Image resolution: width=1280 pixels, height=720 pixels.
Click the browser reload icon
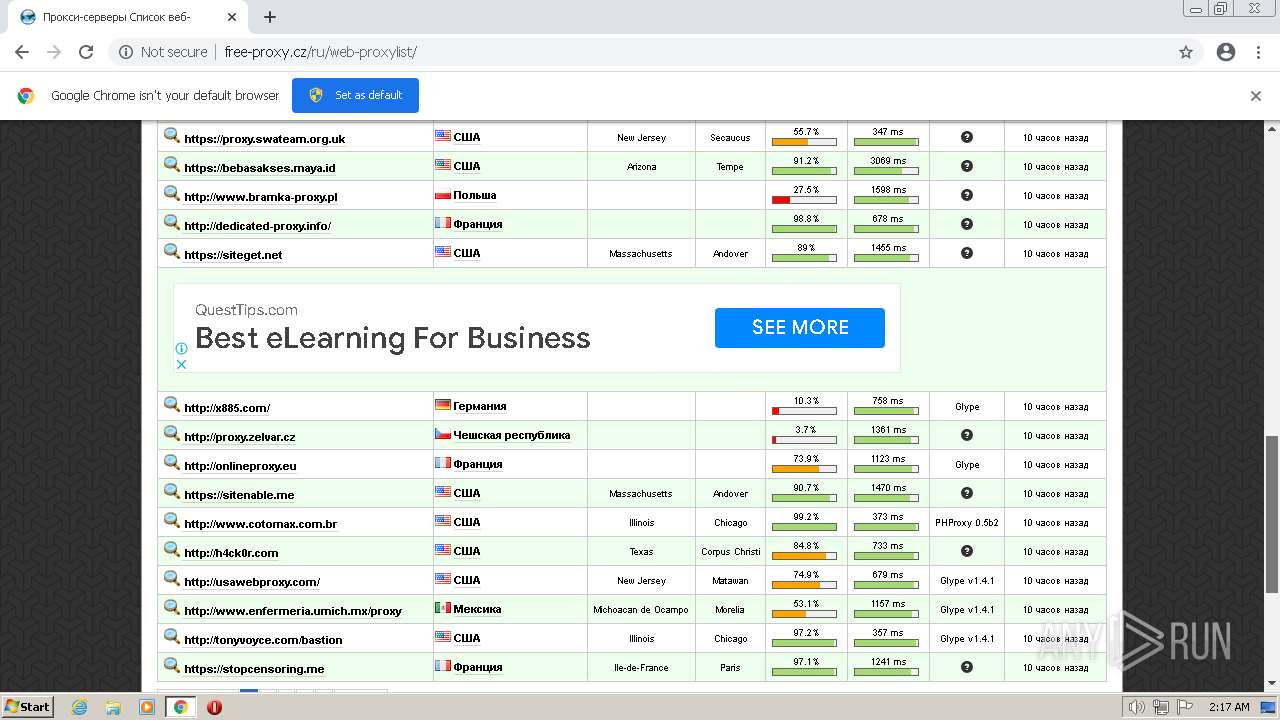(x=86, y=52)
